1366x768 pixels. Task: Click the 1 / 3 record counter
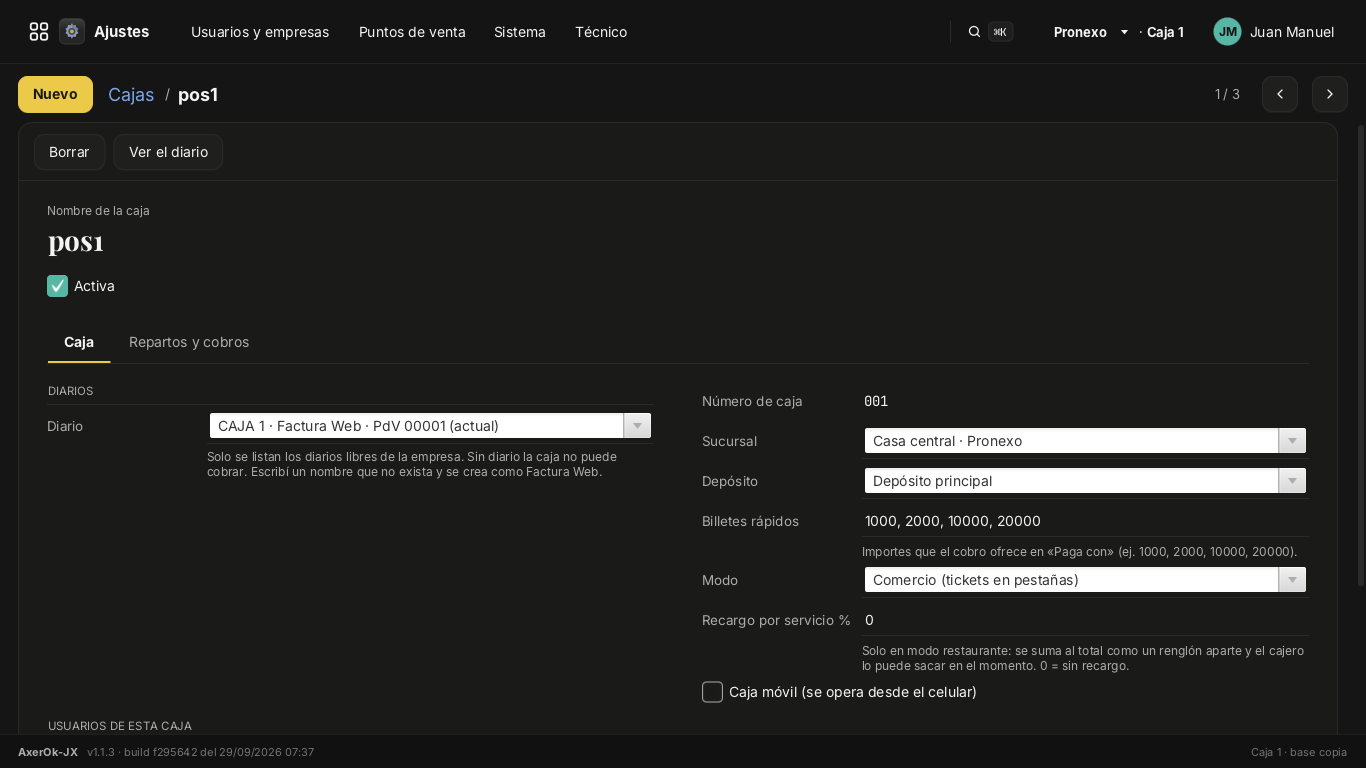pyautogui.click(x=1227, y=94)
